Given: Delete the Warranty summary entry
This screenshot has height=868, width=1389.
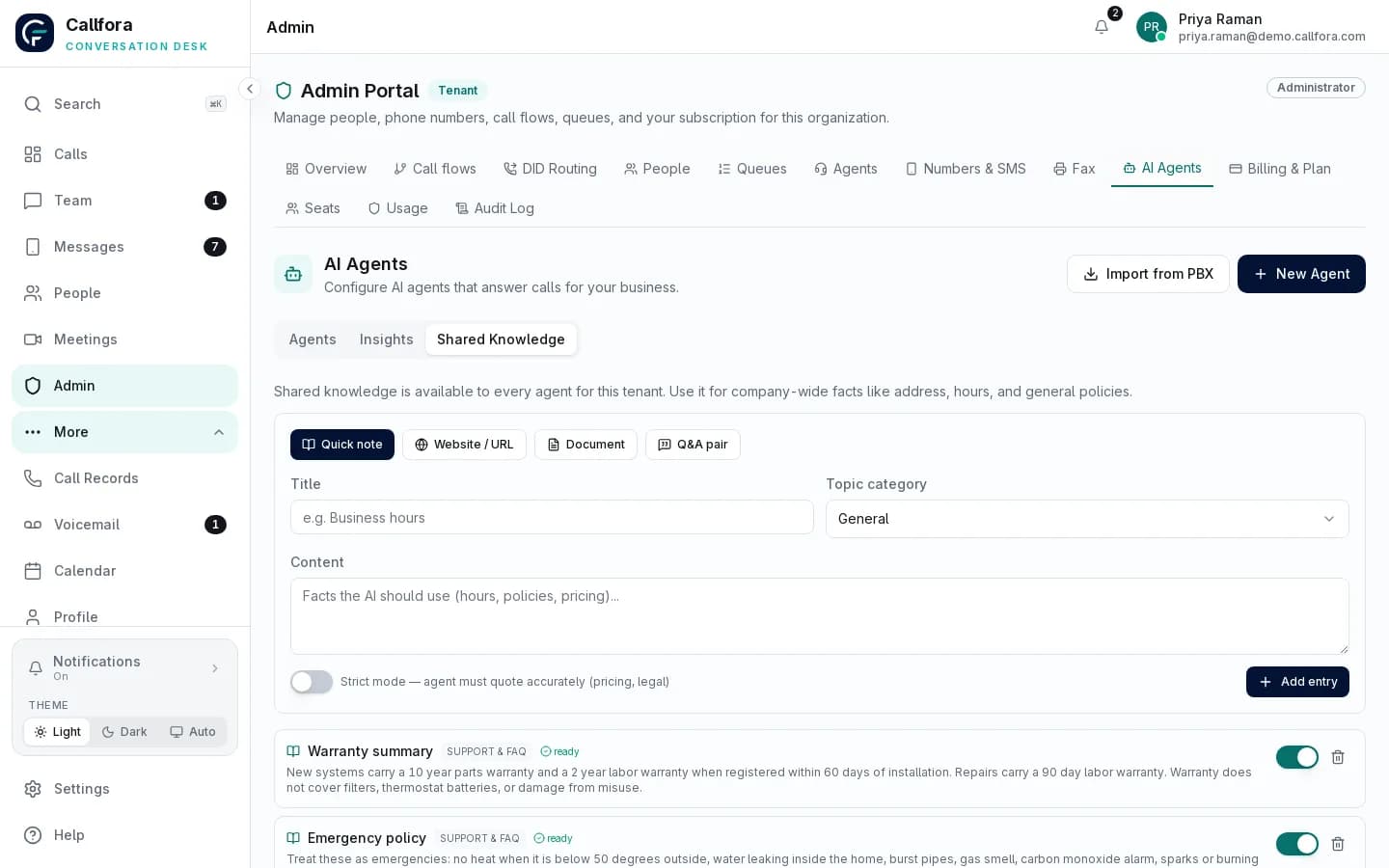Looking at the screenshot, I should (1338, 757).
